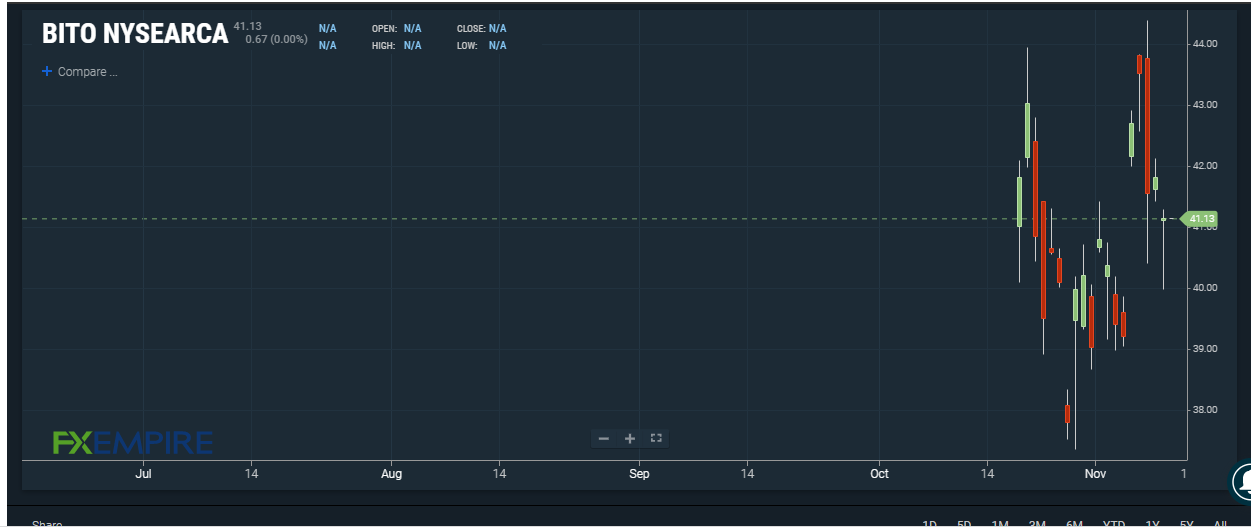This screenshot has width=1251, height=531.
Task: Click the Oct date axis label
Action: tap(879, 474)
